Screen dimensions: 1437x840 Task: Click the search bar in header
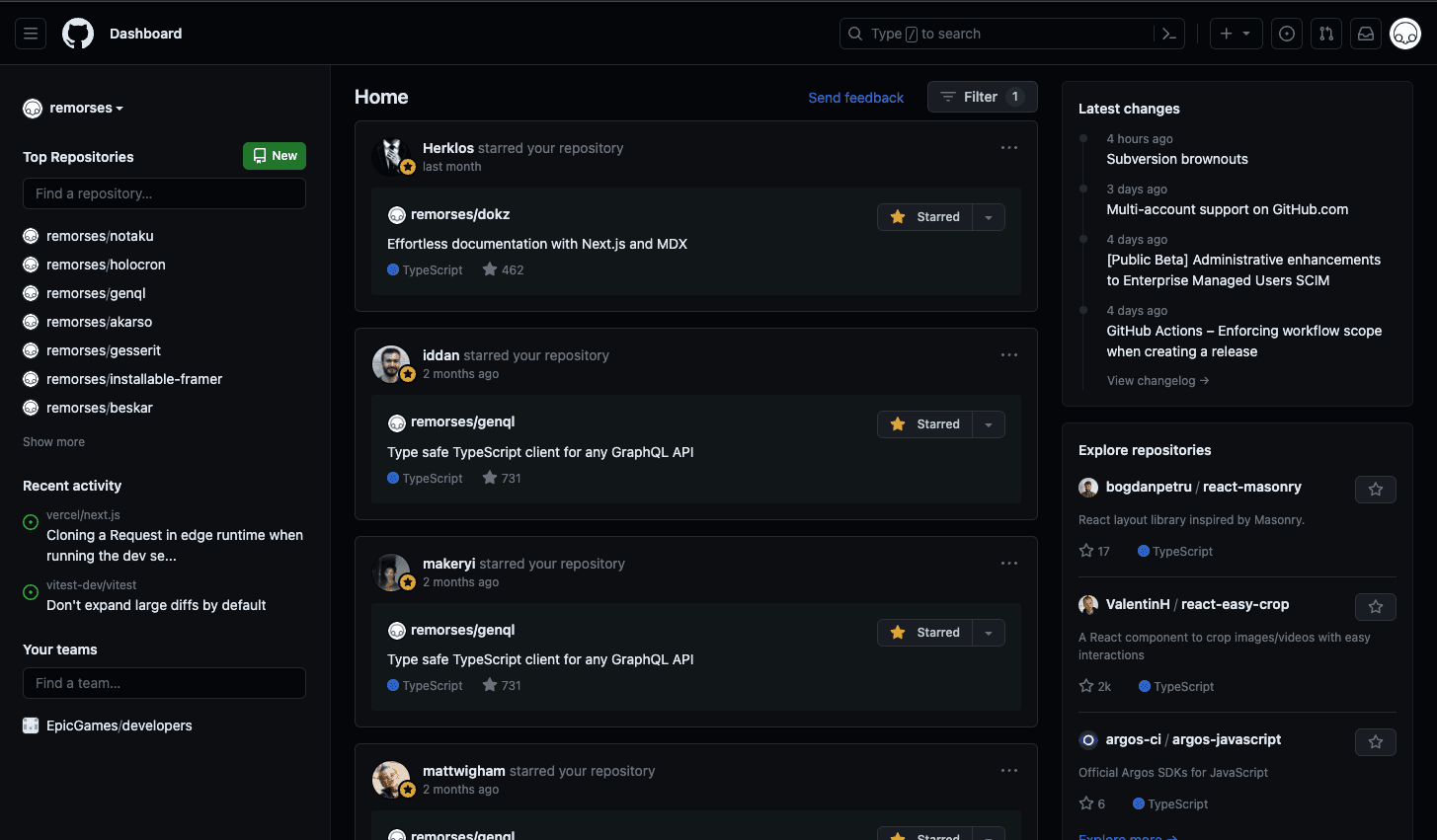point(998,34)
